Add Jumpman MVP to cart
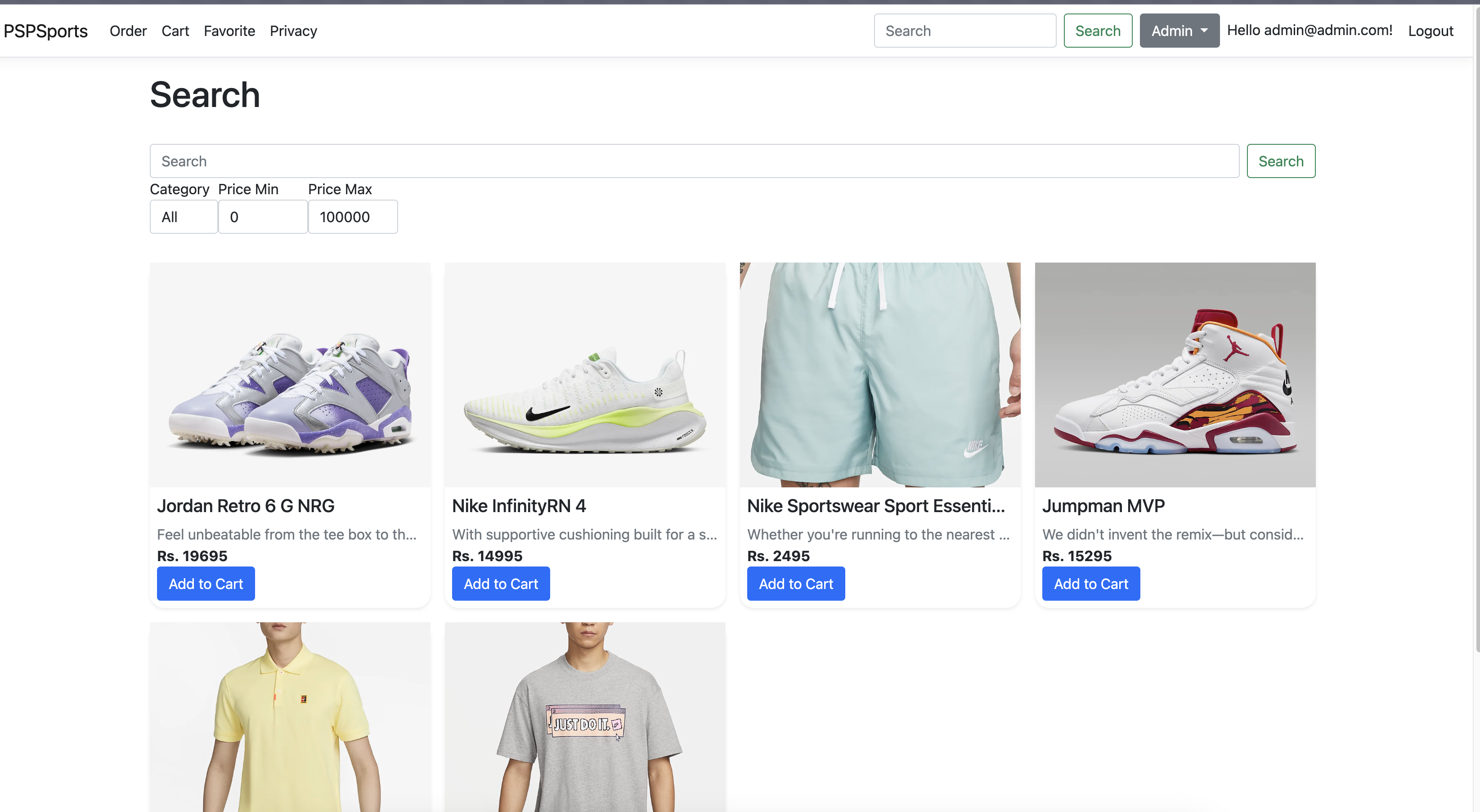Image resolution: width=1480 pixels, height=812 pixels. [1090, 584]
